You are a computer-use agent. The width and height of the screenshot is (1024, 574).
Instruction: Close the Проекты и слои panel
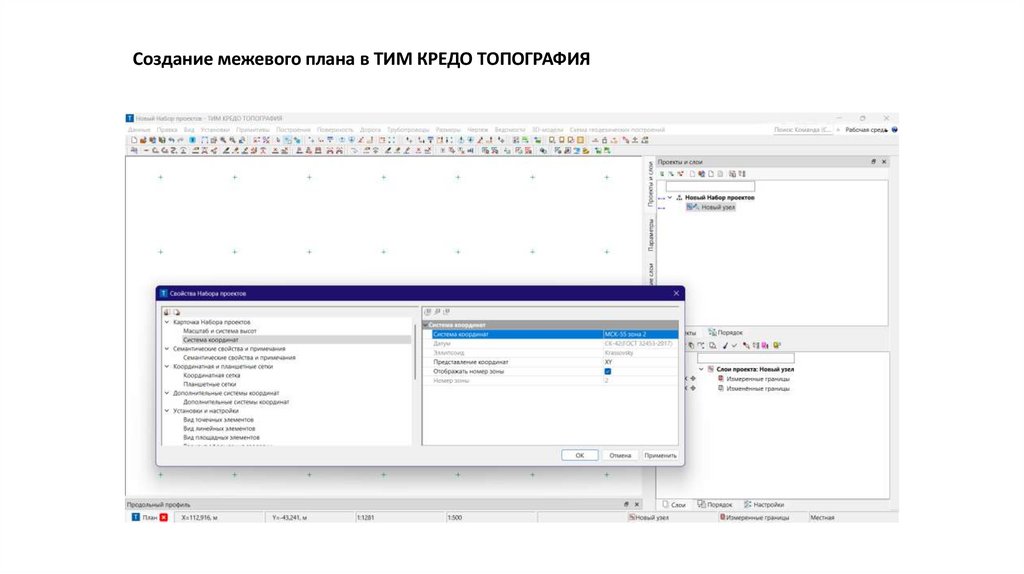pyautogui.click(x=884, y=161)
